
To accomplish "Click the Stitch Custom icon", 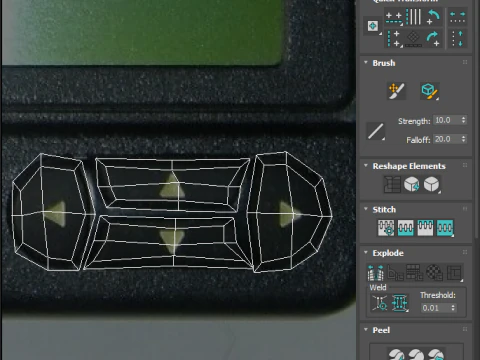I will coord(445,228).
